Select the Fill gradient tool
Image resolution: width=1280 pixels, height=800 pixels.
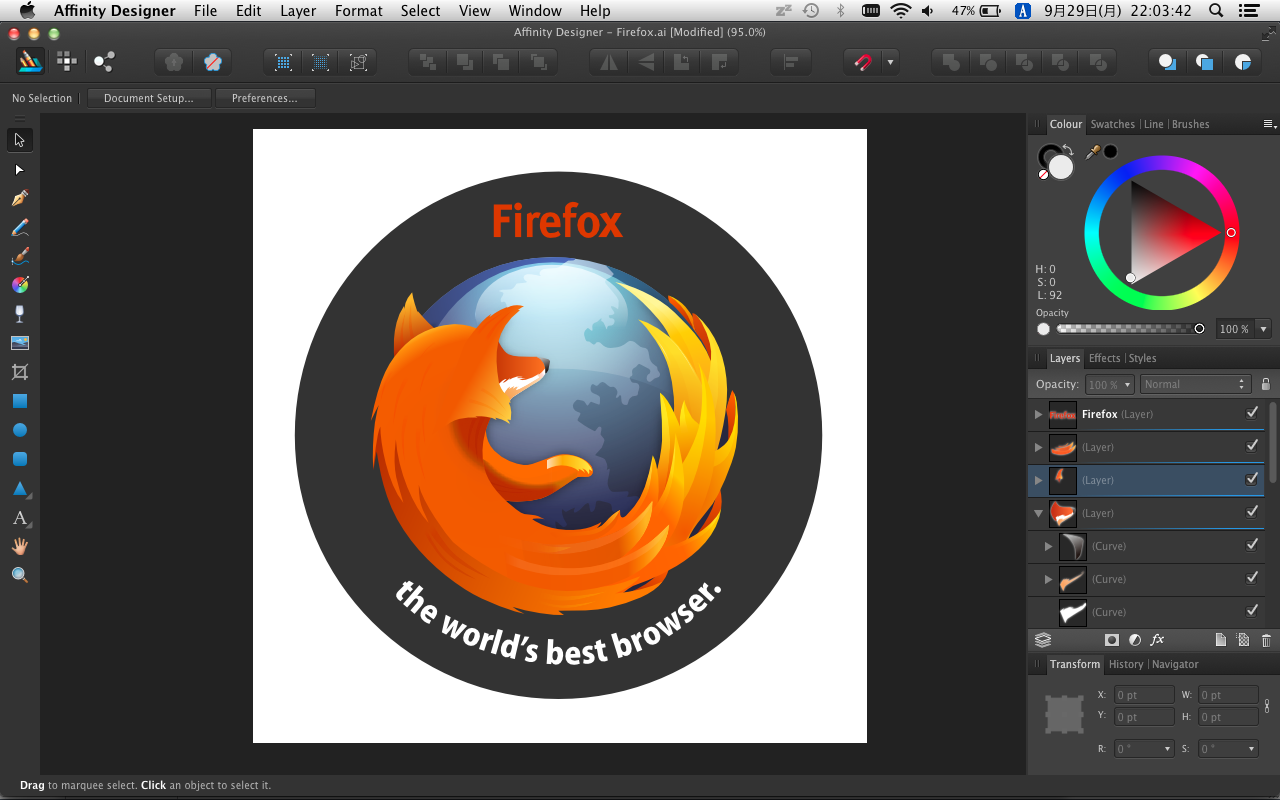tap(19, 285)
